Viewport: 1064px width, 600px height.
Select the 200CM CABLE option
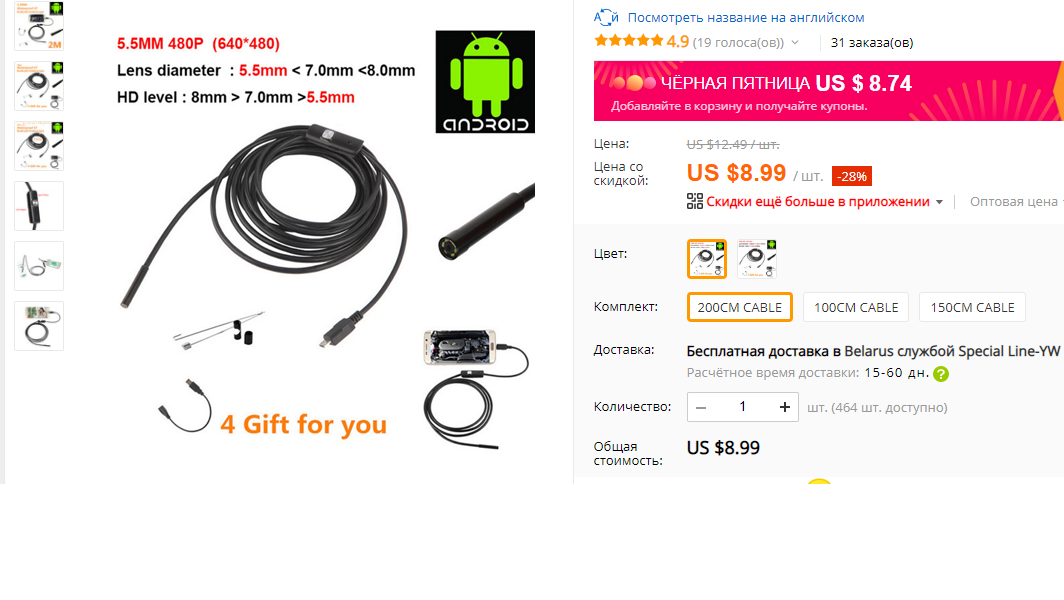click(x=740, y=307)
